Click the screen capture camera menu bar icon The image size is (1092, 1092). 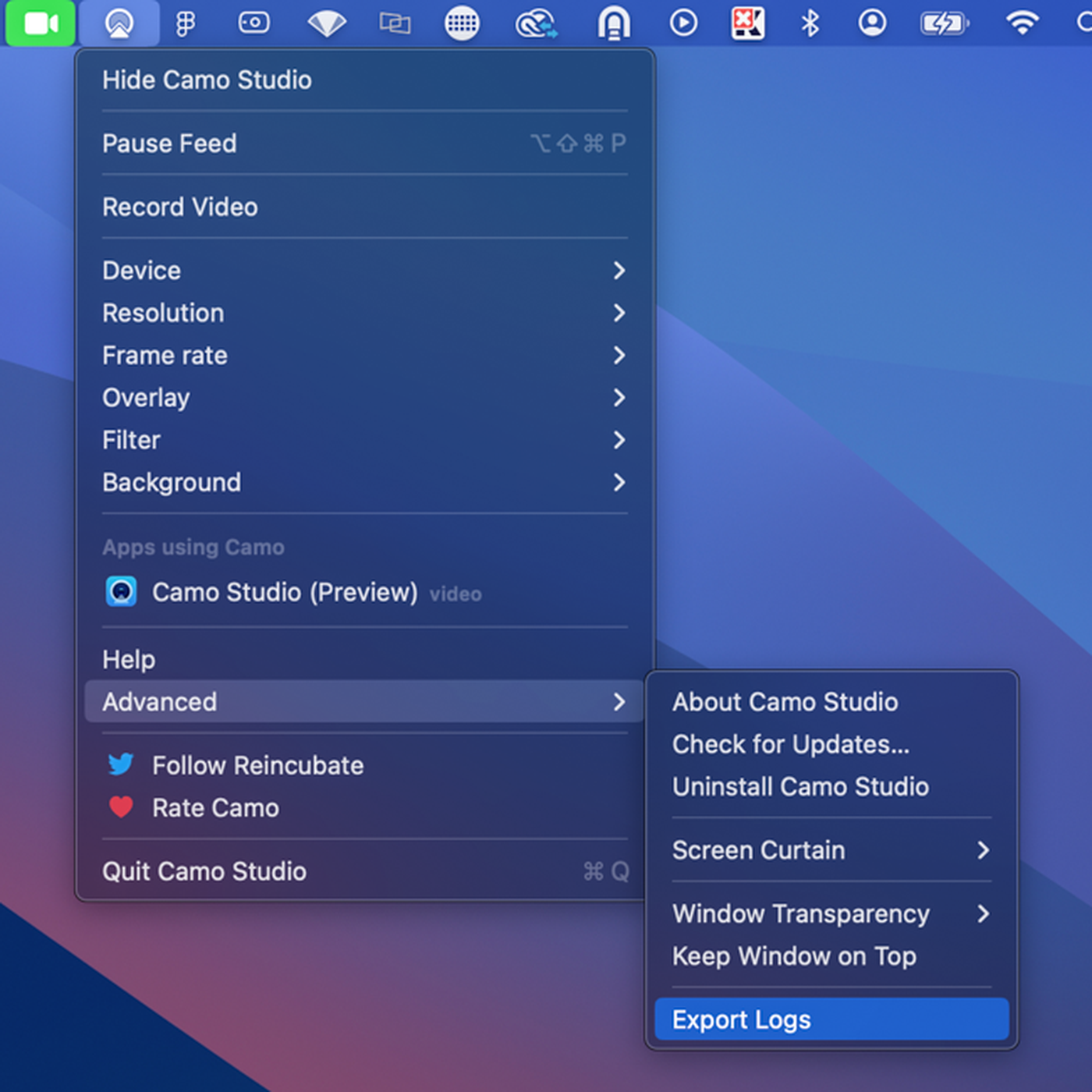click(253, 23)
